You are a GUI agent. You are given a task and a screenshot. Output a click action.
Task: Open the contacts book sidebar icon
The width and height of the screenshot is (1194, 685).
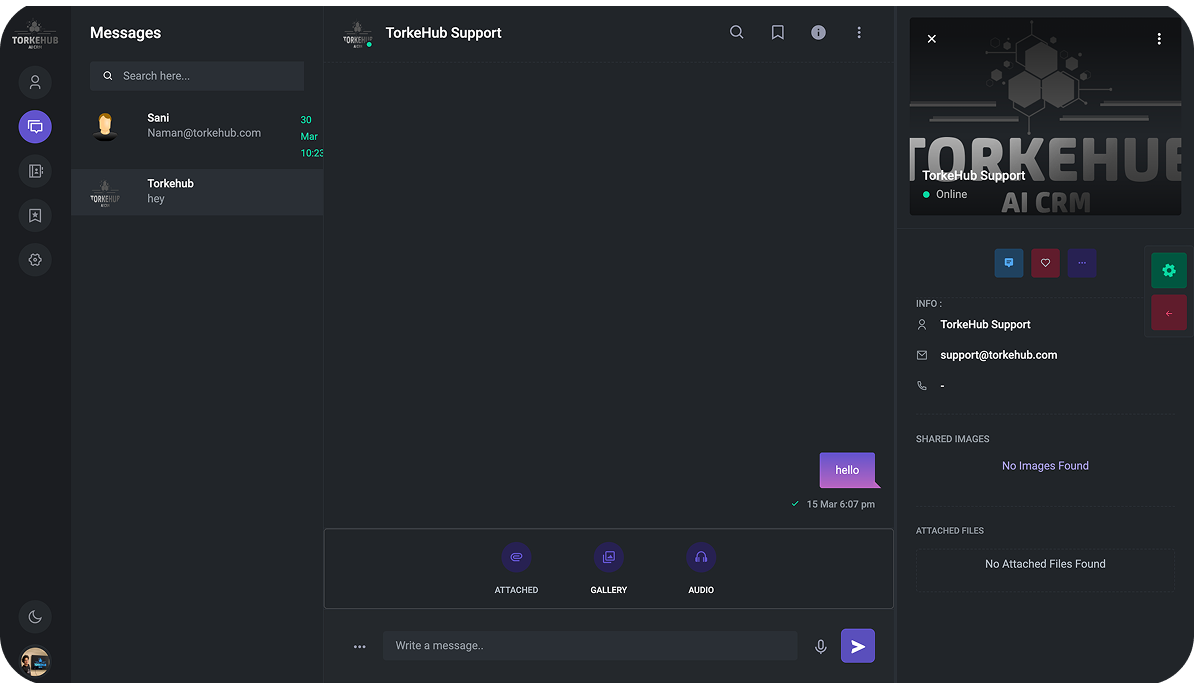coord(35,171)
